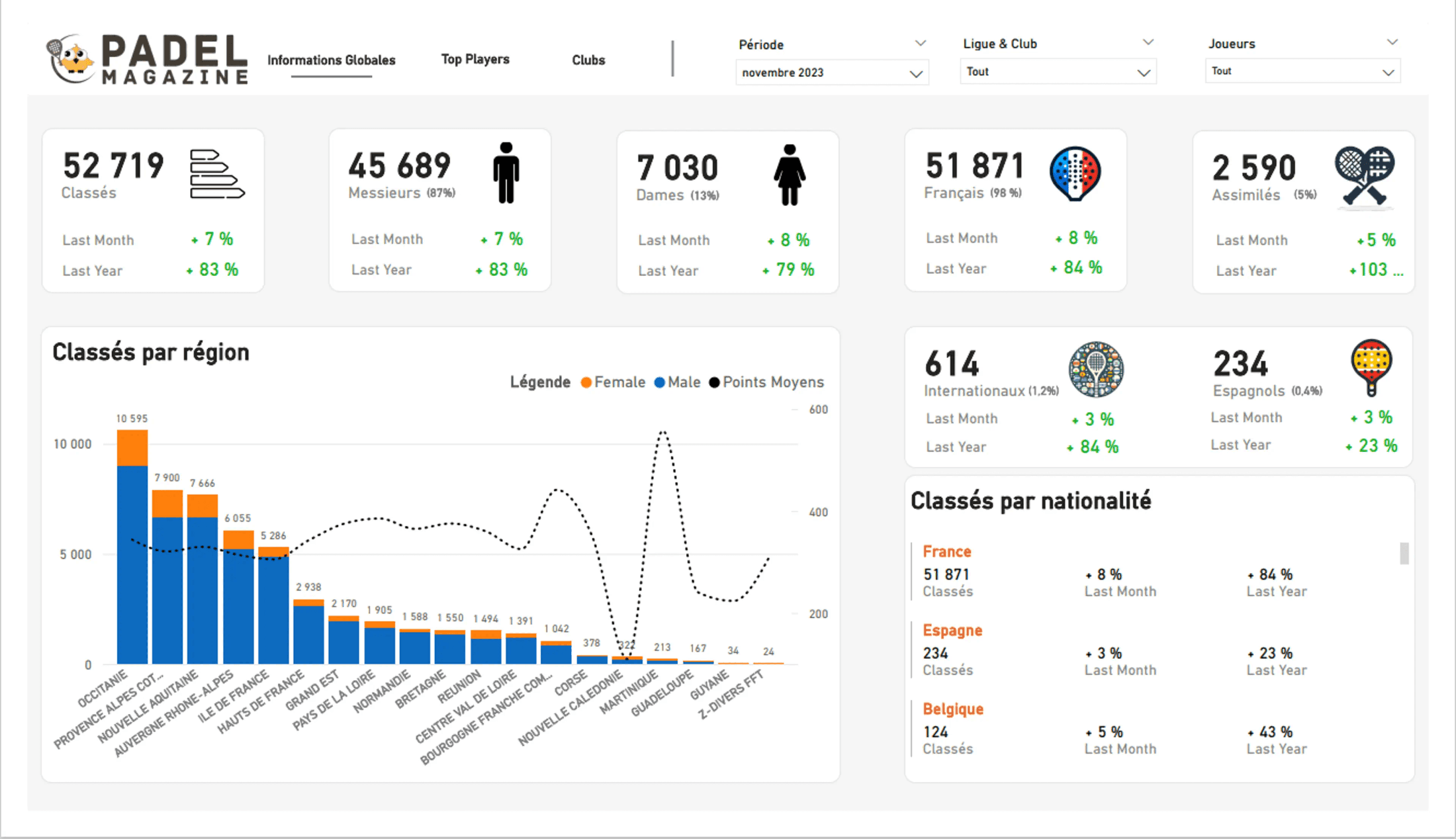Viewport: 1456px width, 839px height.
Task: Click the 51 871 Français card value
Action: pyautogui.click(x=975, y=165)
